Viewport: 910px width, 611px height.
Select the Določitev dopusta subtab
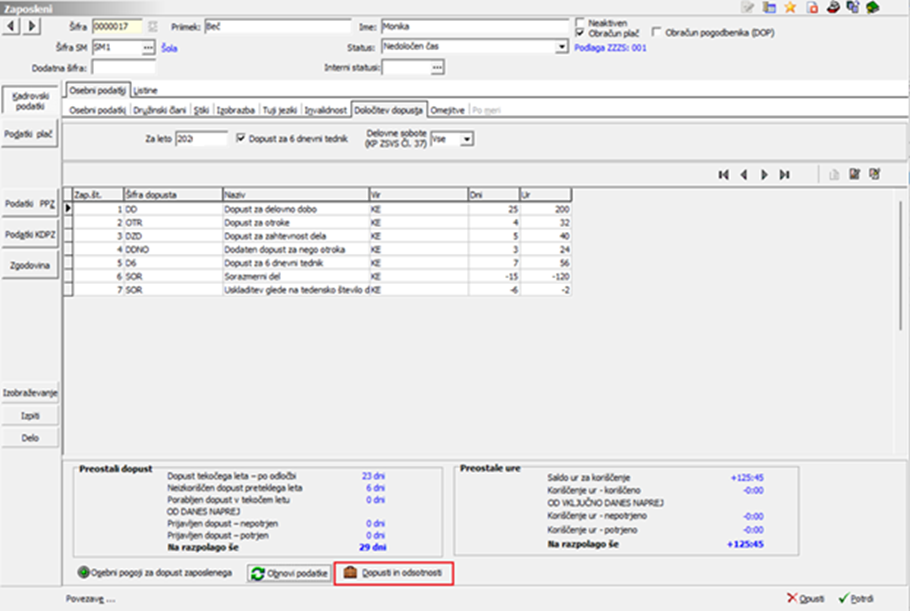click(x=388, y=110)
